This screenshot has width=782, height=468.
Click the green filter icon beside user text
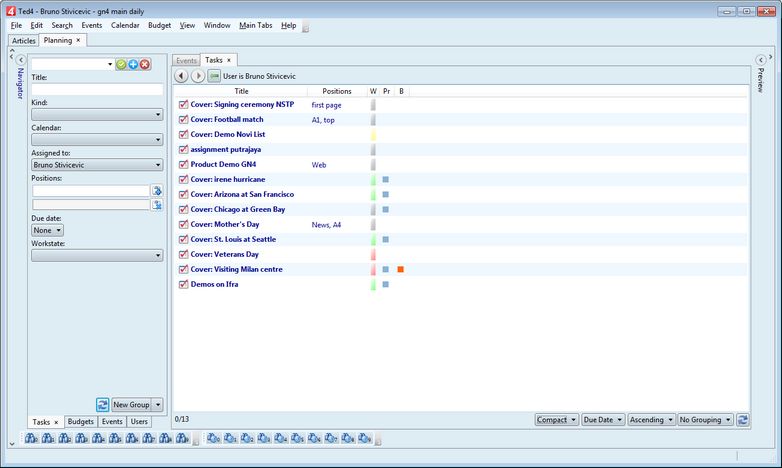[214, 76]
